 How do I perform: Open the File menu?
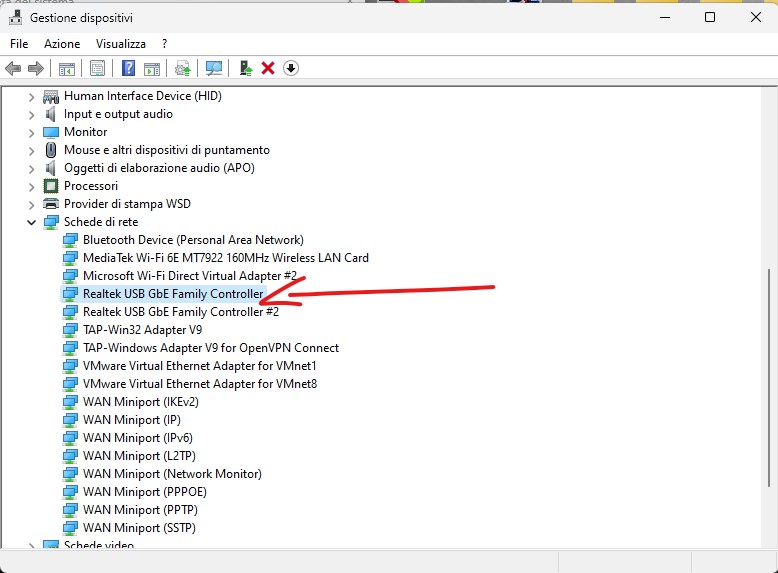(x=19, y=44)
